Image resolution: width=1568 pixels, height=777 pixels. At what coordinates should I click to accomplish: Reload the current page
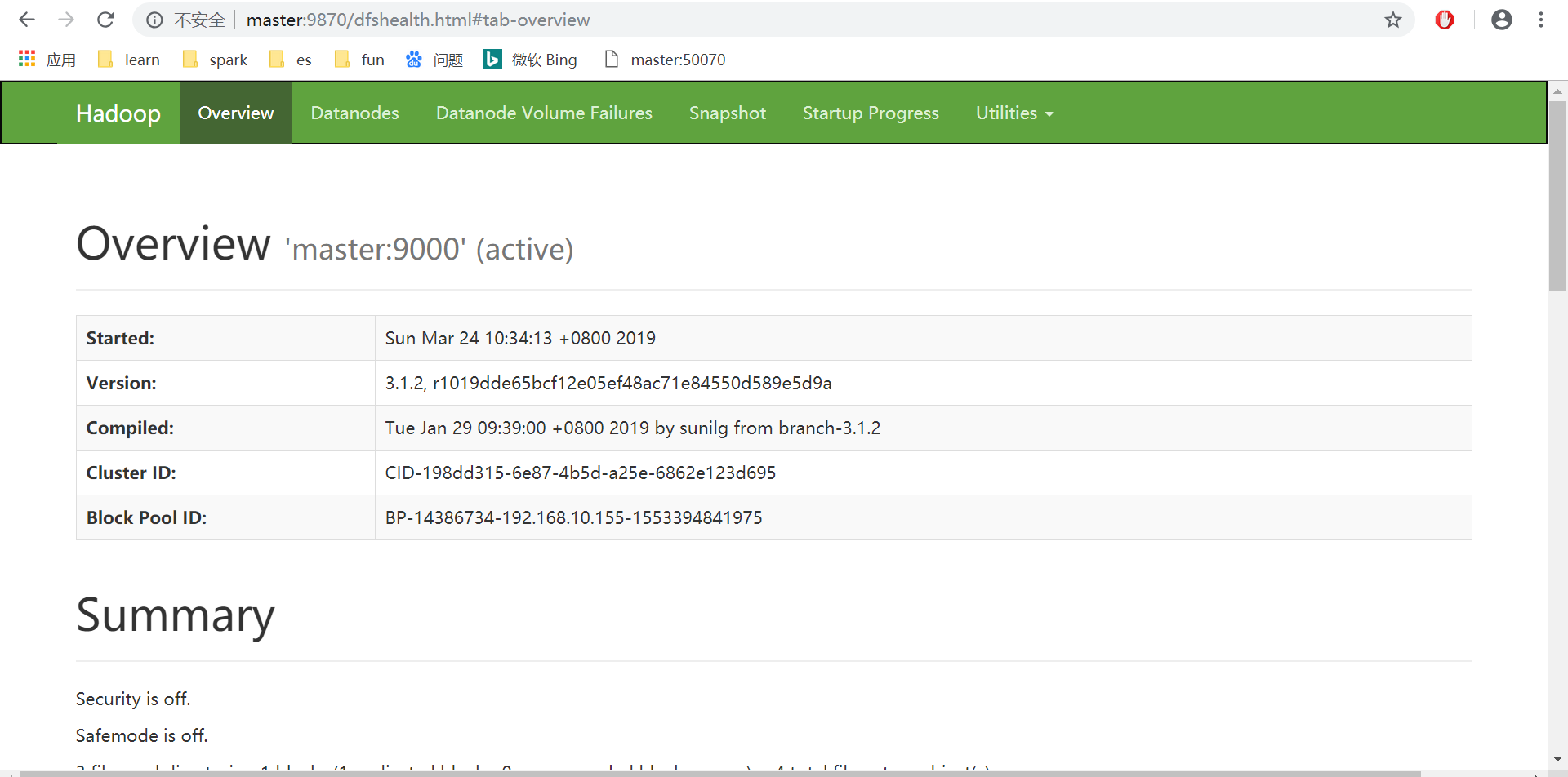[105, 20]
